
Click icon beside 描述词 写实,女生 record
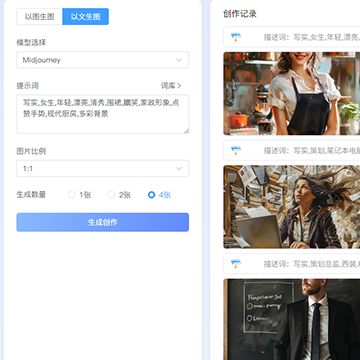point(236,37)
